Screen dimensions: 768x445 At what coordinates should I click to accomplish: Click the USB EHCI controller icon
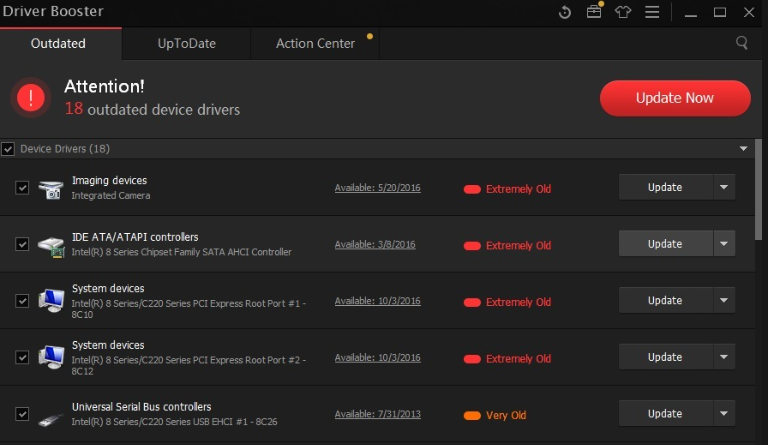click(51, 419)
